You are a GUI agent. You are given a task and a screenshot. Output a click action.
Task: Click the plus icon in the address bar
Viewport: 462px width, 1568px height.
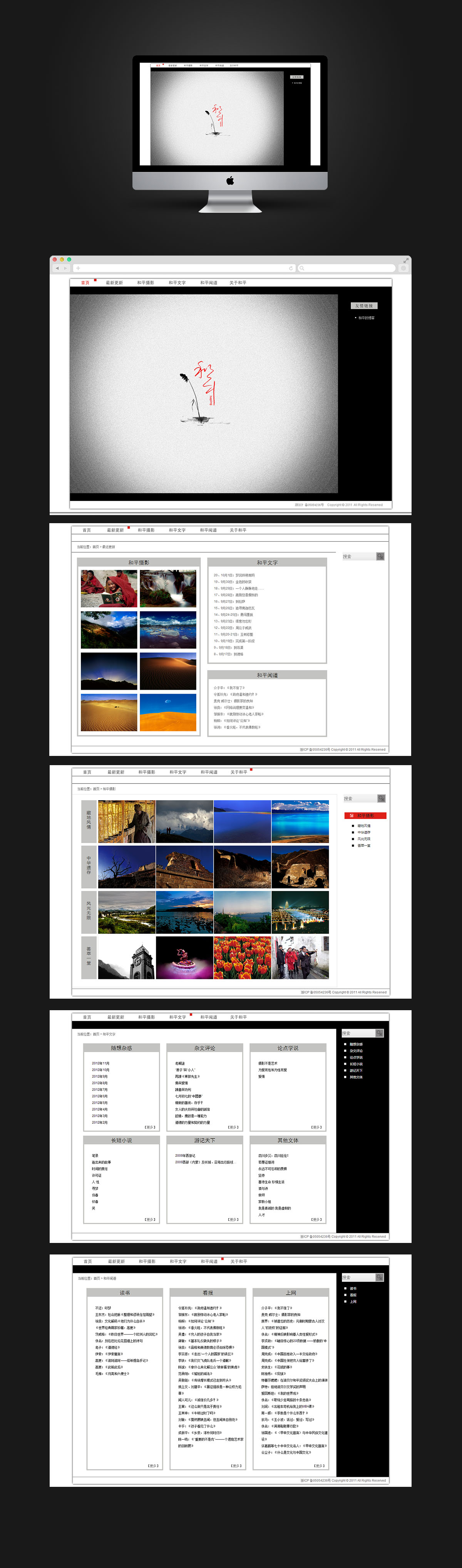(x=78, y=269)
